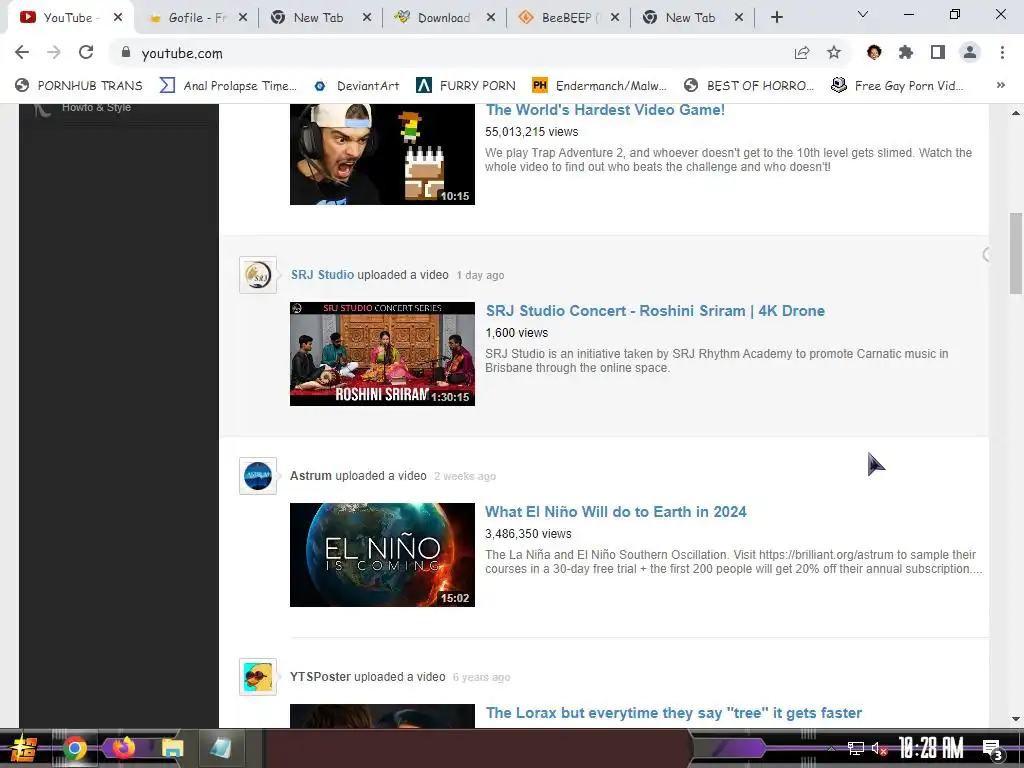Image resolution: width=1024 pixels, height=768 pixels.
Task: Click the round avatar extension icon
Action: click(x=874, y=52)
